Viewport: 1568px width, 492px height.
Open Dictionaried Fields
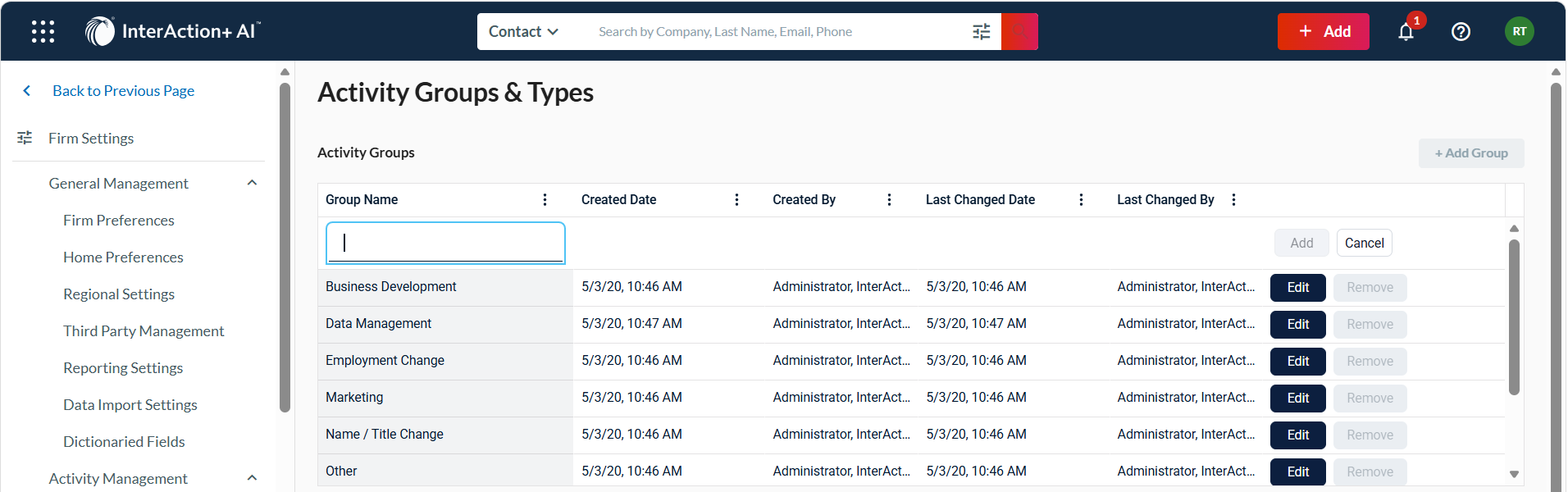pos(124,441)
